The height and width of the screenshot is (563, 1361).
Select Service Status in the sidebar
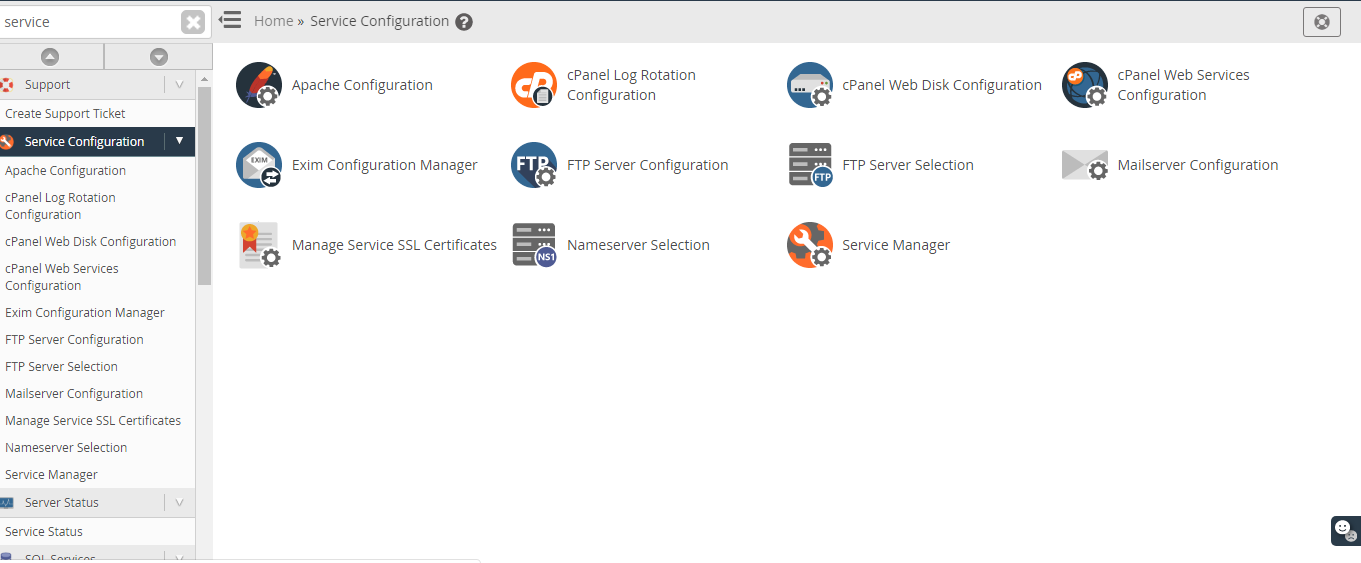[x=44, y=532]
